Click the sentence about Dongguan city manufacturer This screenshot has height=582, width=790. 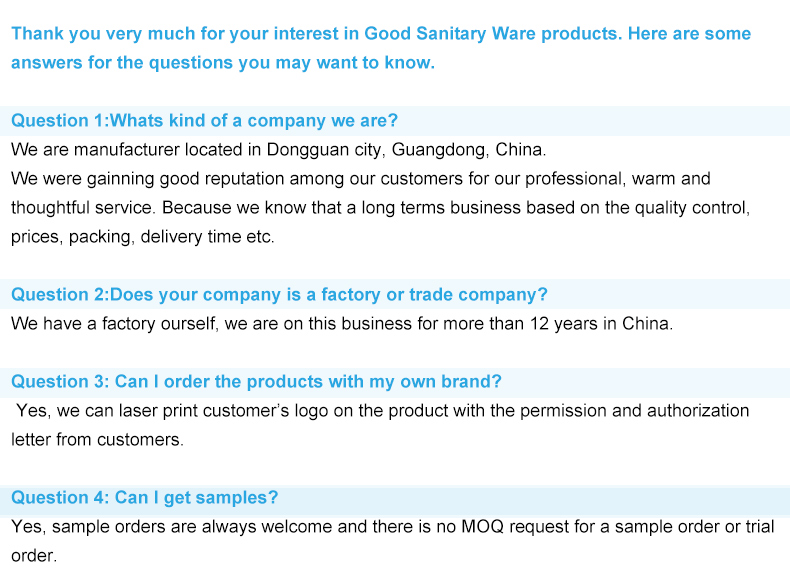278,150
